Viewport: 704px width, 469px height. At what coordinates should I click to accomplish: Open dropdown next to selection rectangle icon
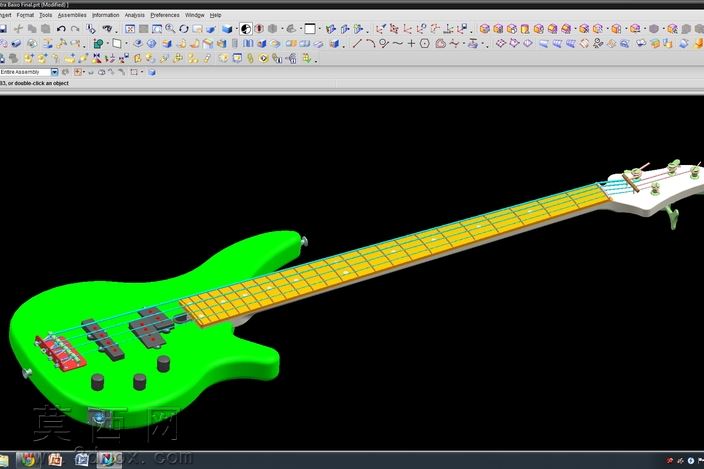pyautogui.click(x=142, y=72)
